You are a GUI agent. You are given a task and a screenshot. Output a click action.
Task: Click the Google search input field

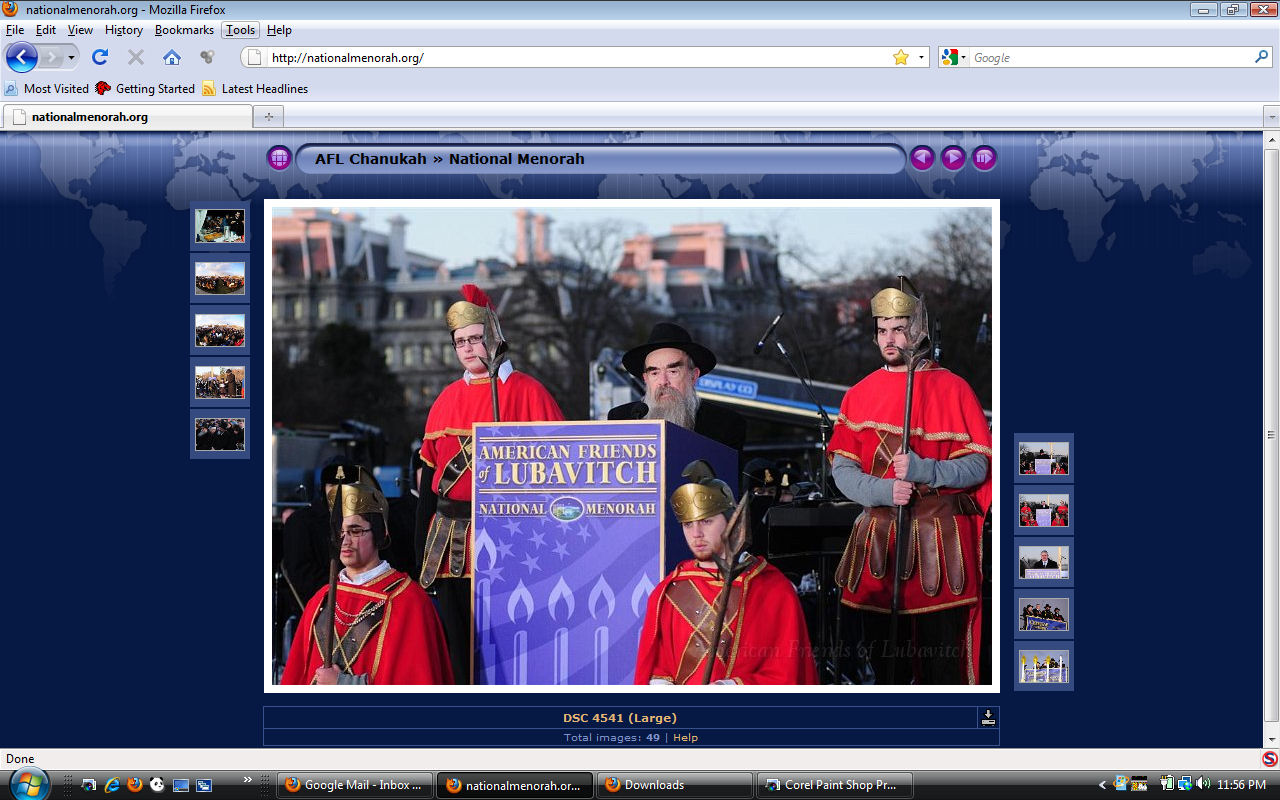[1110, 57]
